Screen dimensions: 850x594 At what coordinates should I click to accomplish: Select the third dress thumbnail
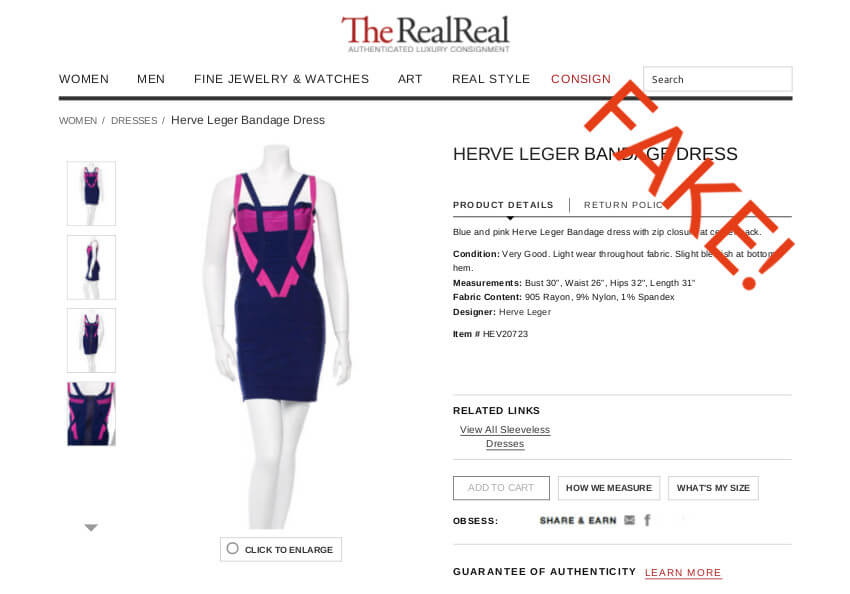pyautogui.click(x=91, y=340)
